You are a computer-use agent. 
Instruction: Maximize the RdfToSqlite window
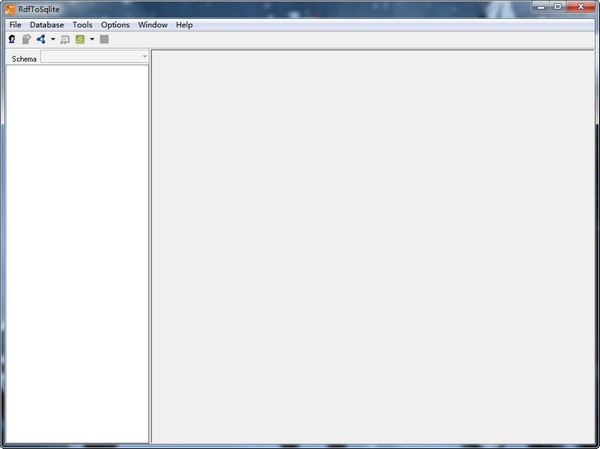558,7
